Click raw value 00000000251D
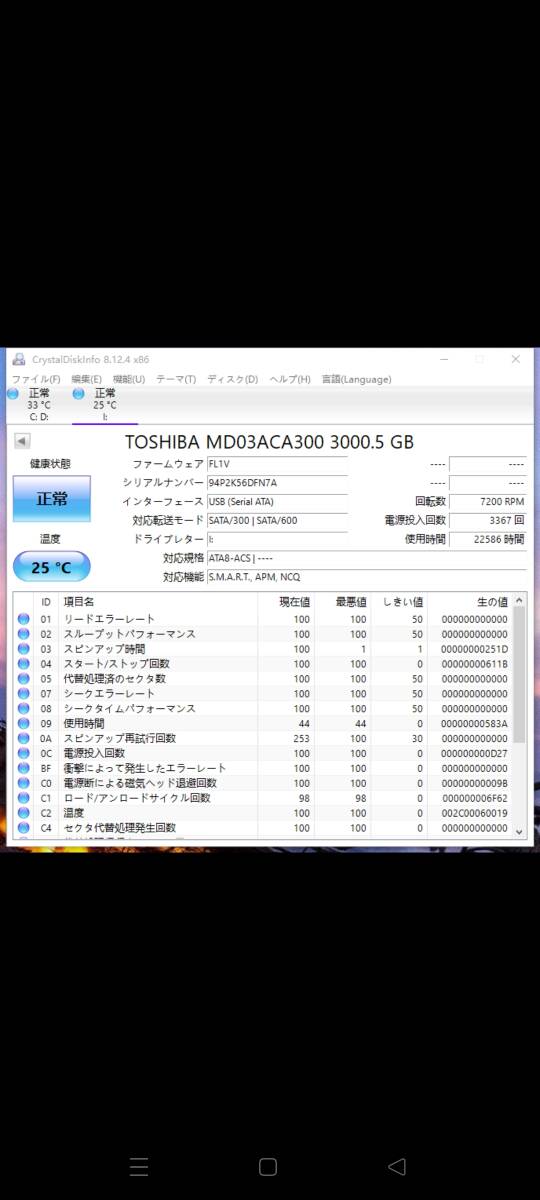Screen dimensions: 540x1200 pos(475,649)
